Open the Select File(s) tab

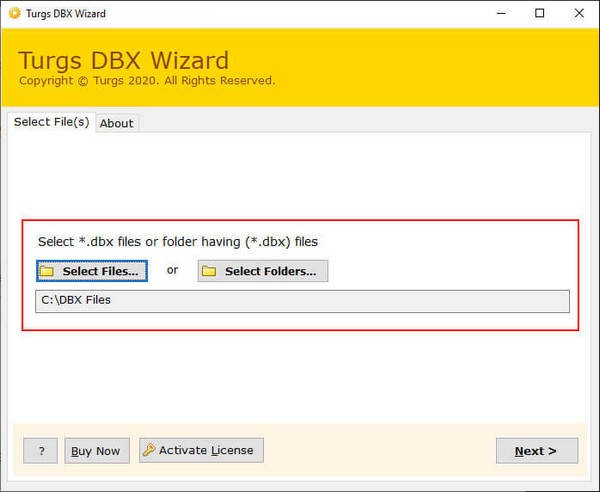click(x=51, y=122)
